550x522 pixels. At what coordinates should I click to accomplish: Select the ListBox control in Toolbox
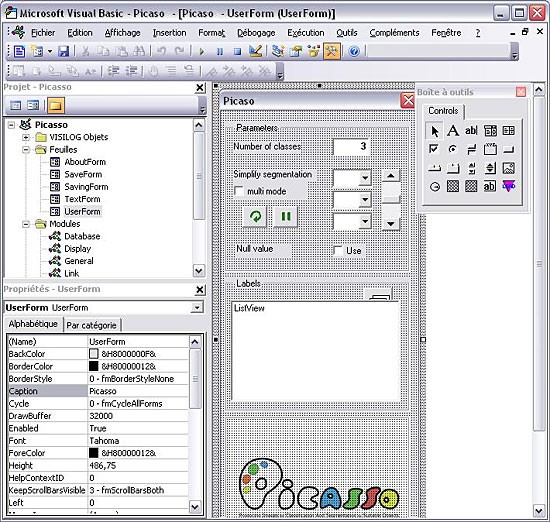click(x=509, y=131)
